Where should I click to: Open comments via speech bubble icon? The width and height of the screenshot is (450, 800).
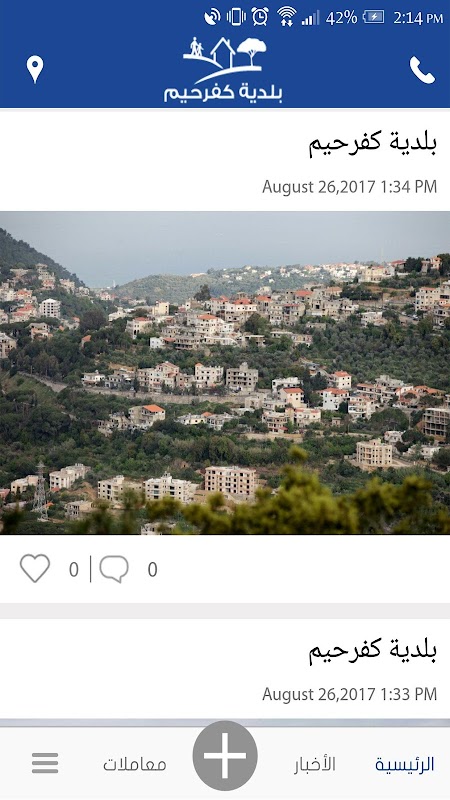[114, 569]
